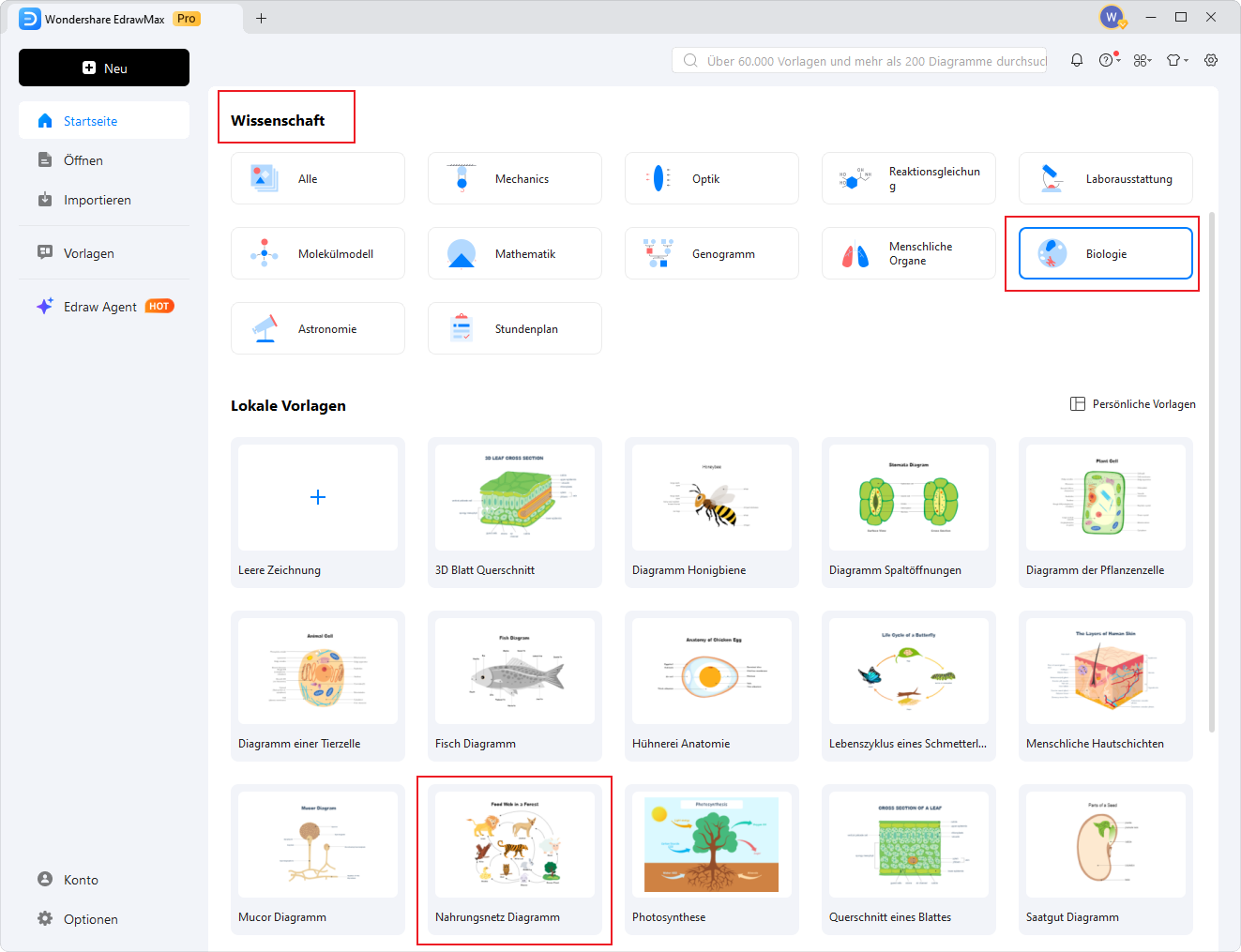Open the Nahrungsnetz Diagramm template thumbnail

(x=514, y=844)
